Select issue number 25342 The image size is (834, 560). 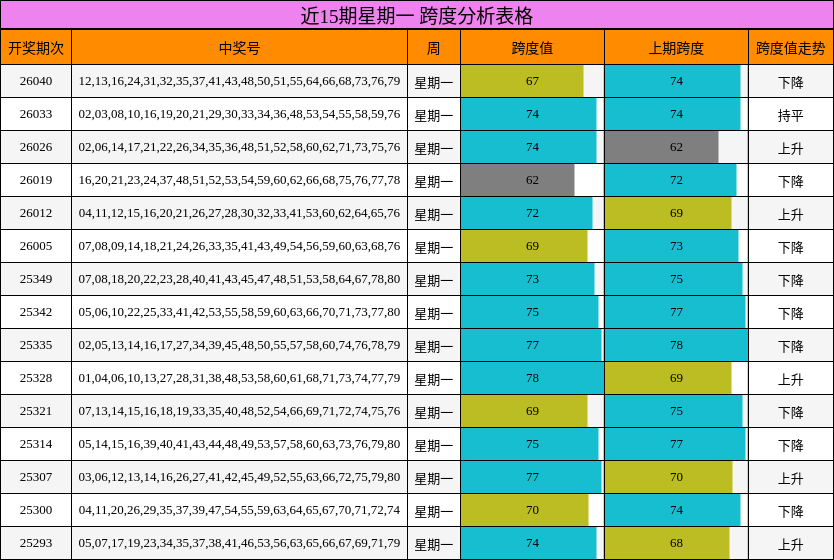click(36, 312)
